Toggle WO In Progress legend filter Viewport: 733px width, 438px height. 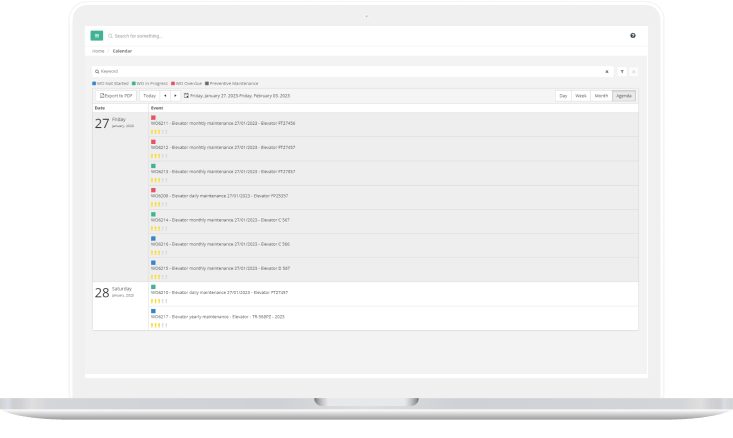pyautogui.click(x=148, y=83)
